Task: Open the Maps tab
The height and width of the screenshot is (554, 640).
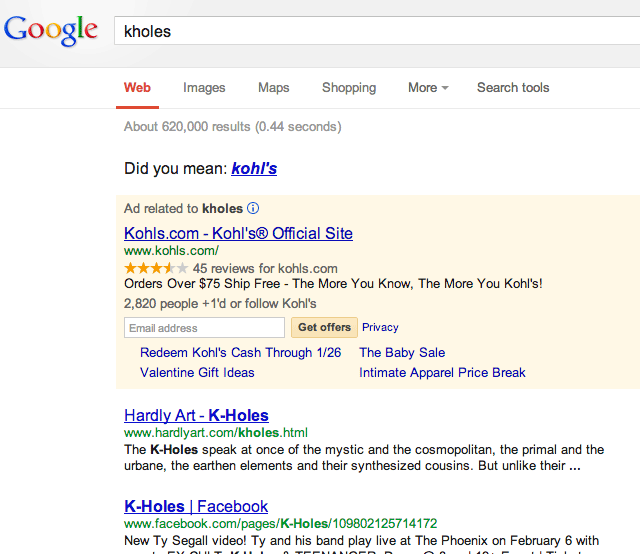Action: [273, 87]
